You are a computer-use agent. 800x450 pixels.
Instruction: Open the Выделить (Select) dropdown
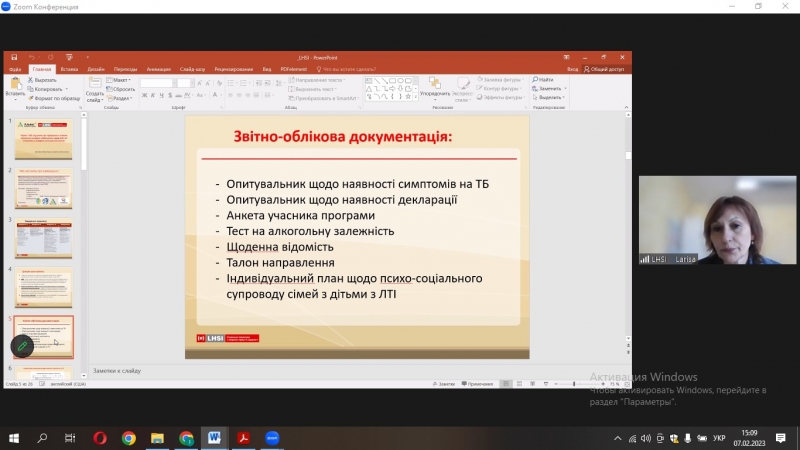(x=549, y=97)
